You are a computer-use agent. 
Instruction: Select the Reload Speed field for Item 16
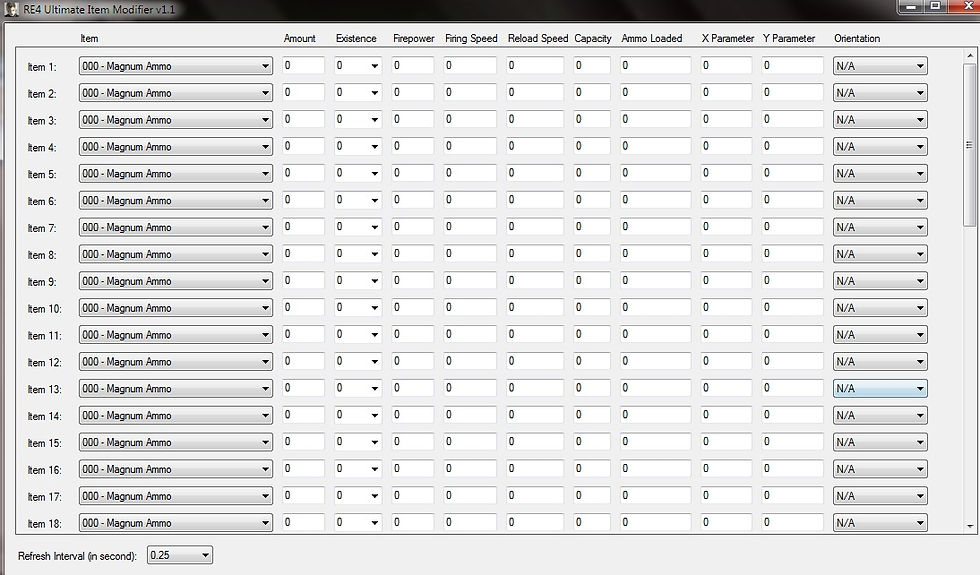point(535,468)
